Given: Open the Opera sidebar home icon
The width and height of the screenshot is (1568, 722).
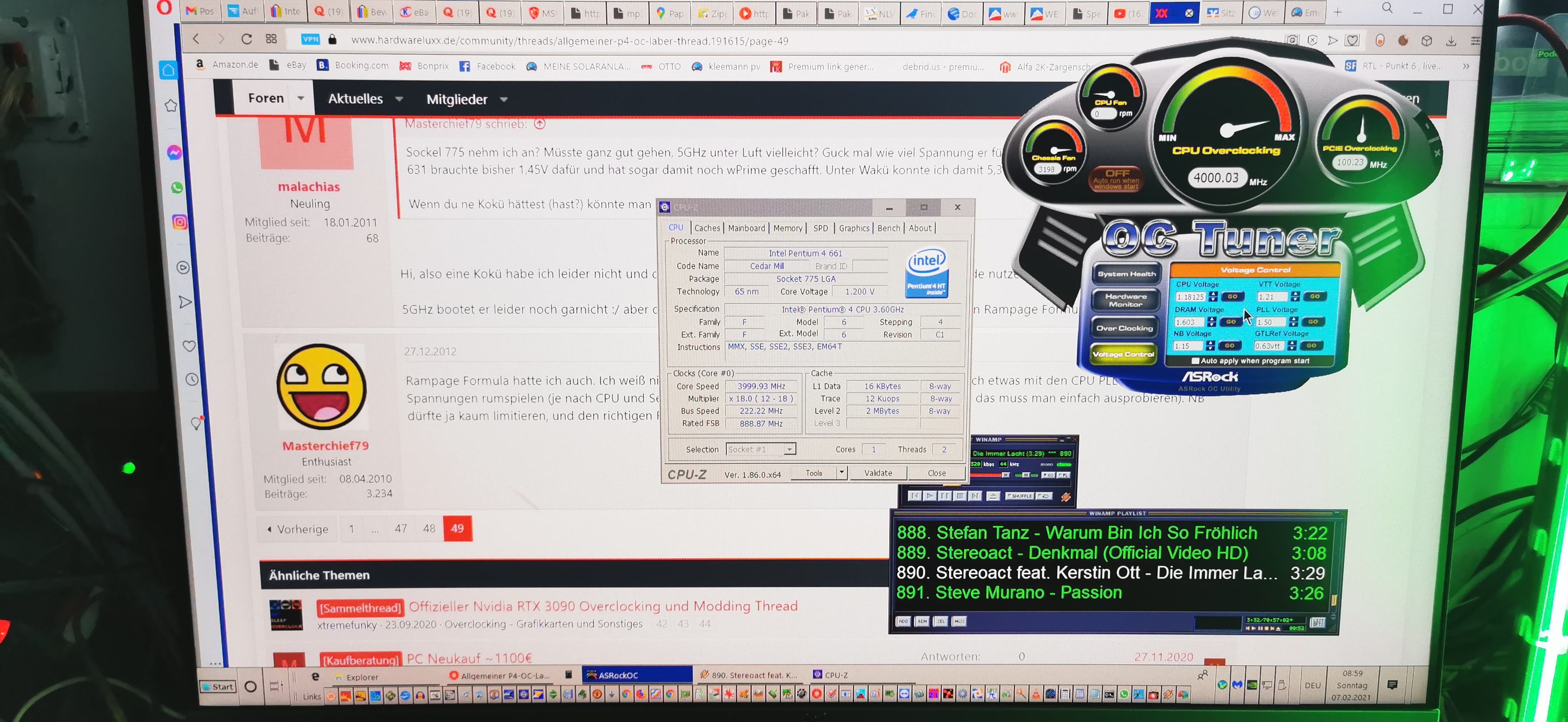Looking at the screenshot, I should [168, 70].
